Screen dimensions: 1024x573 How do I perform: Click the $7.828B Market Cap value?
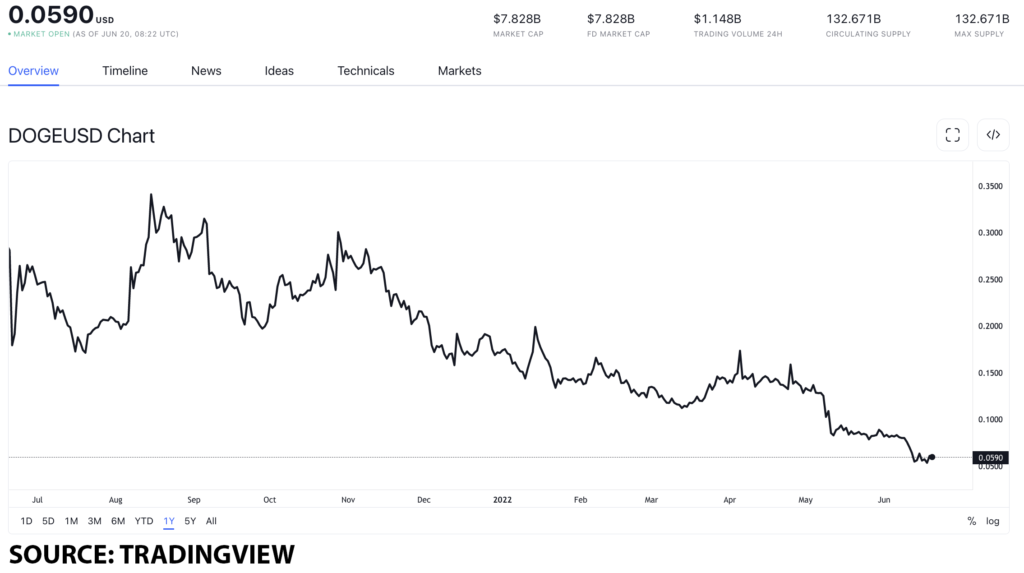[517, 19]
